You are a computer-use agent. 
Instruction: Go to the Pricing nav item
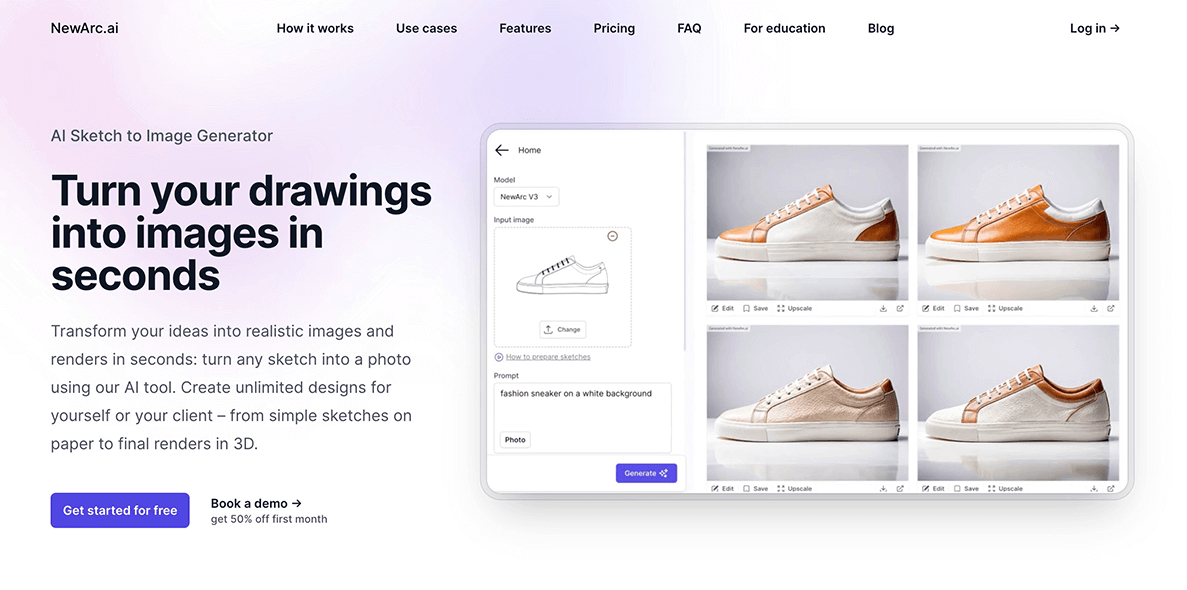point(614,28)
